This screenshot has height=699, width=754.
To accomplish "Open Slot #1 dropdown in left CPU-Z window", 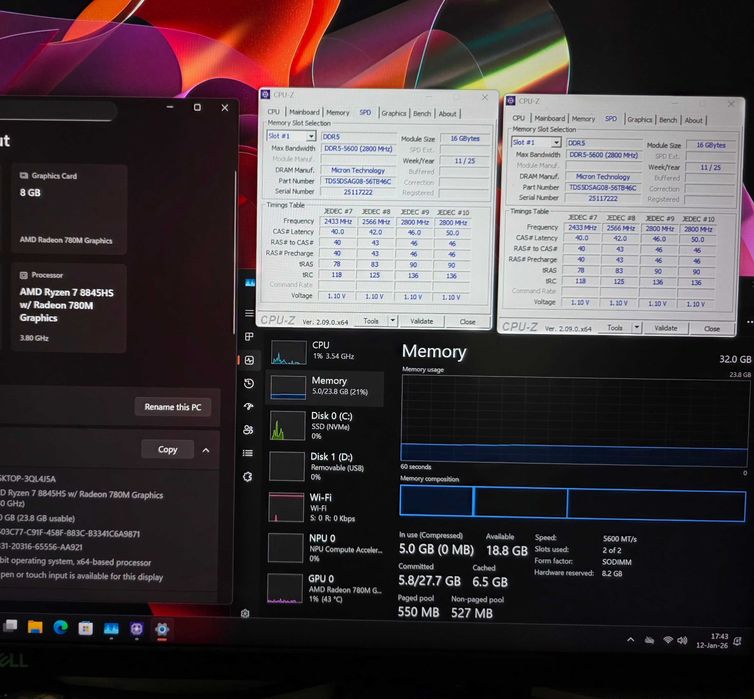I will [311, 137].
